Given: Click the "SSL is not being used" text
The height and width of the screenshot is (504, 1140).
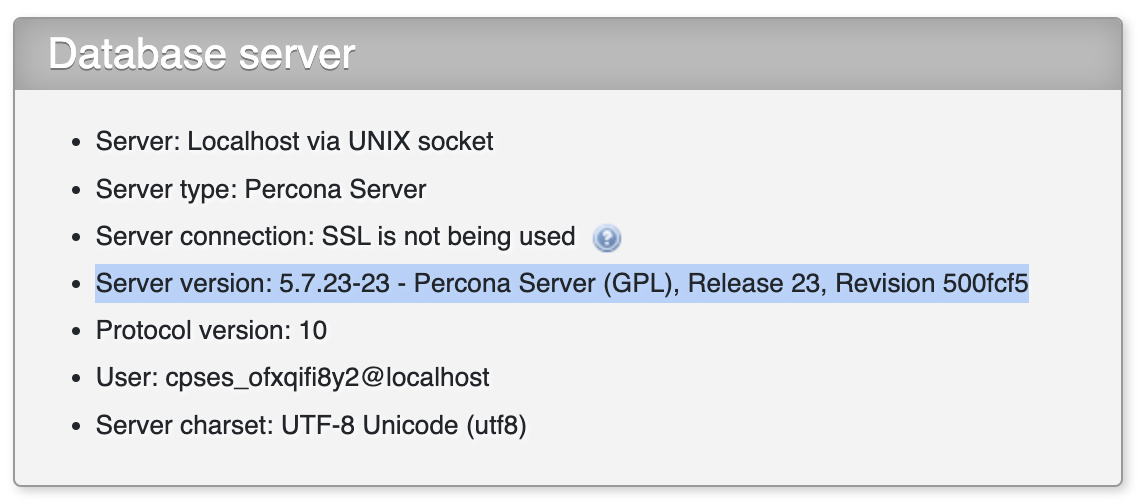Looking at the screenshot, I should (448, 237).
